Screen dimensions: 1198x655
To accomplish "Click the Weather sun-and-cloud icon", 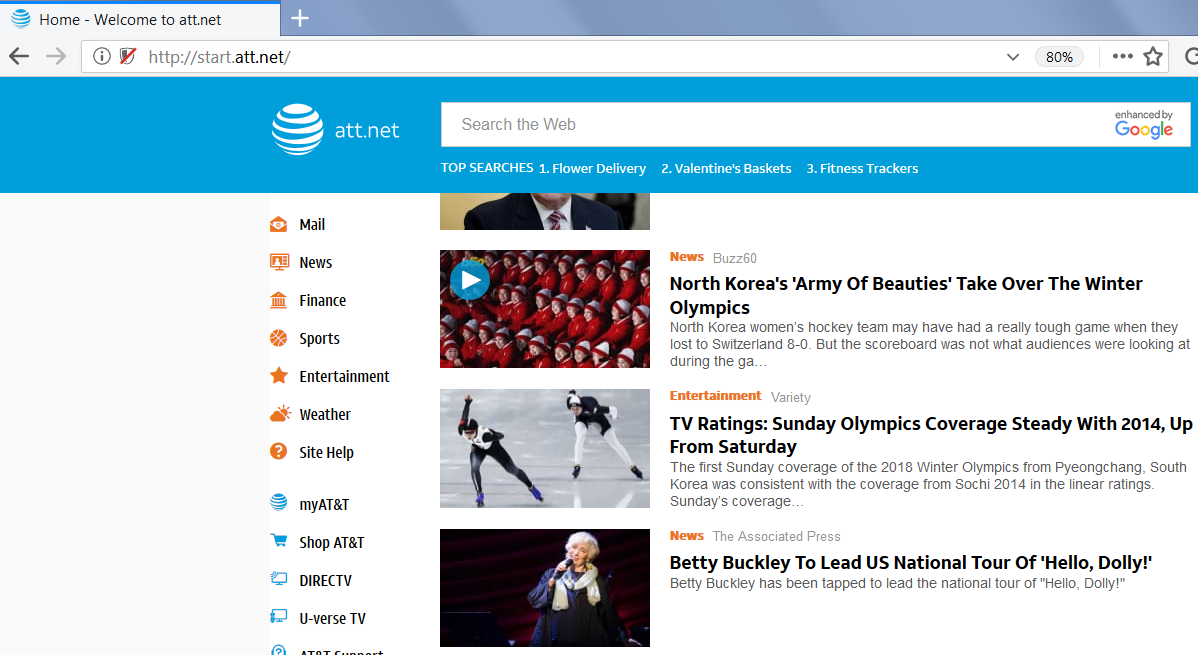I will 280,413.
